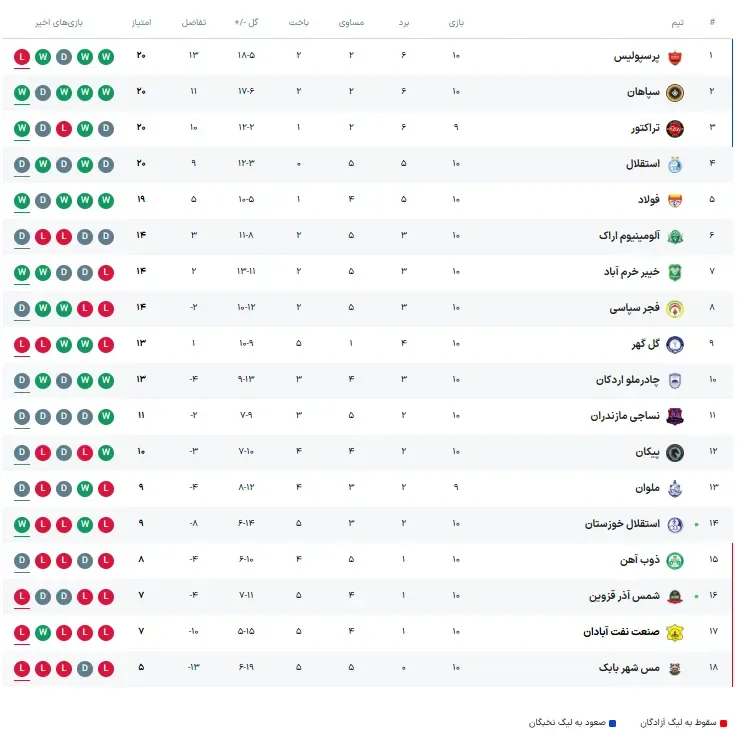Click Tractor's red L result badge
Viewport: 756px width, 755px height.
coord(64,129)
